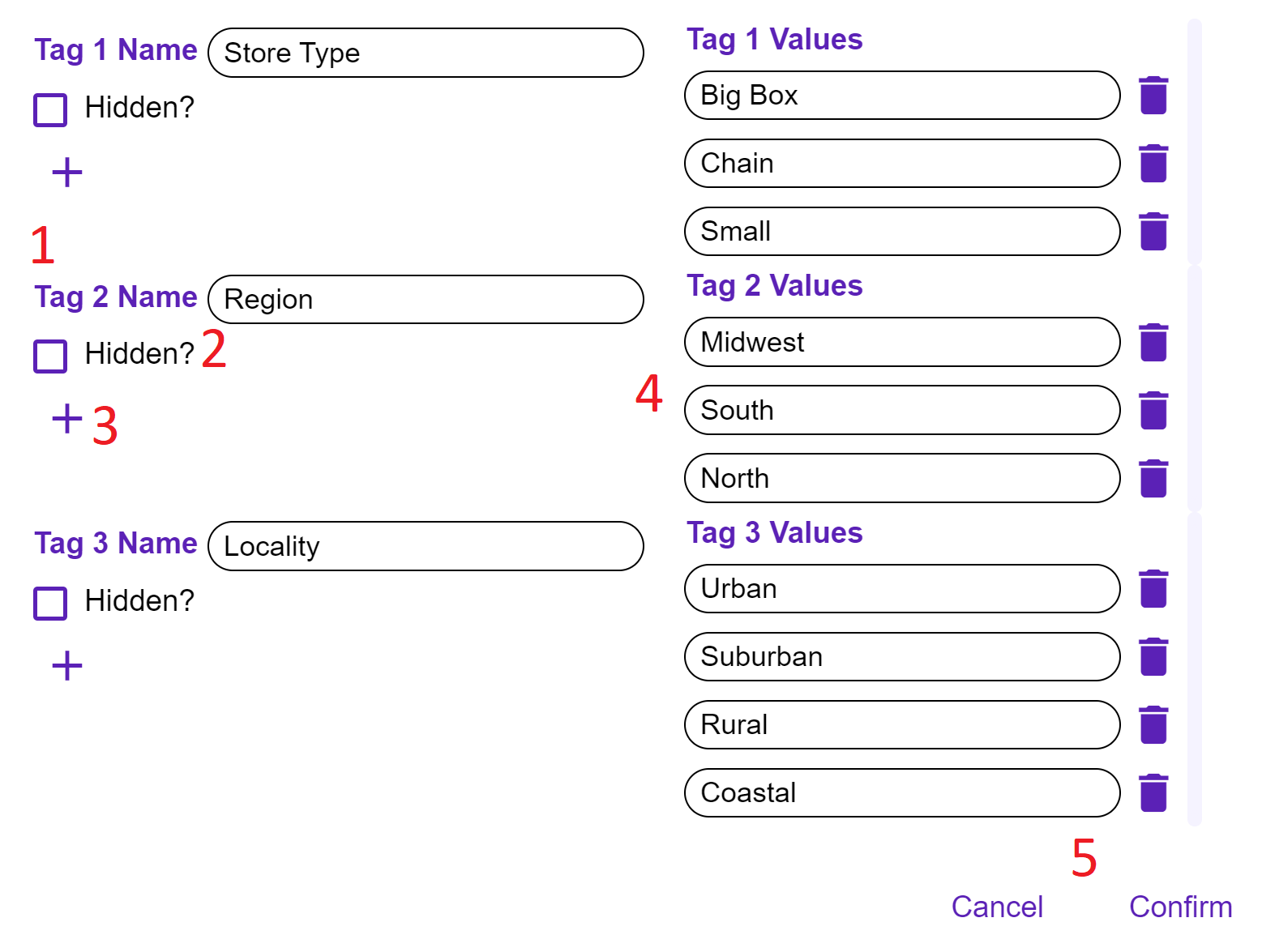This screenshot has width=1262, height=952.
Task: Delete the South tag value
Action: click(x=1153, y=410)
